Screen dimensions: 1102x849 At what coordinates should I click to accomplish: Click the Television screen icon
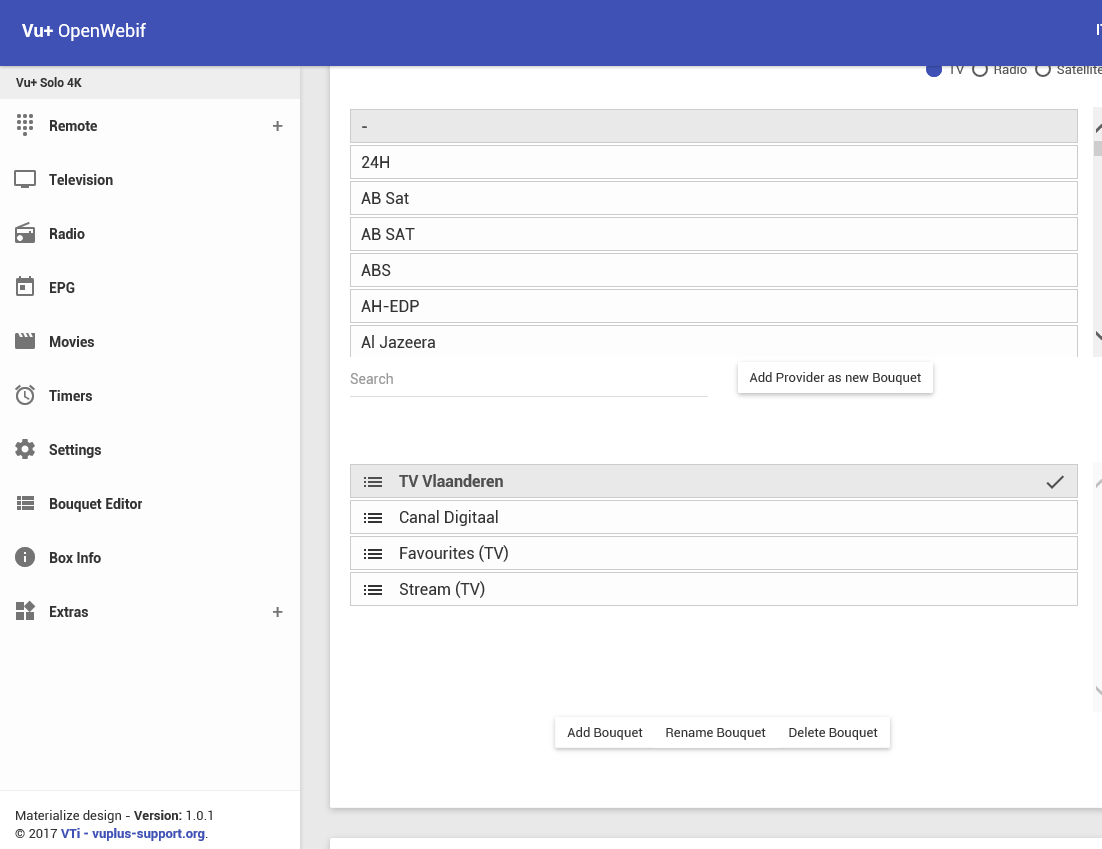25,180
